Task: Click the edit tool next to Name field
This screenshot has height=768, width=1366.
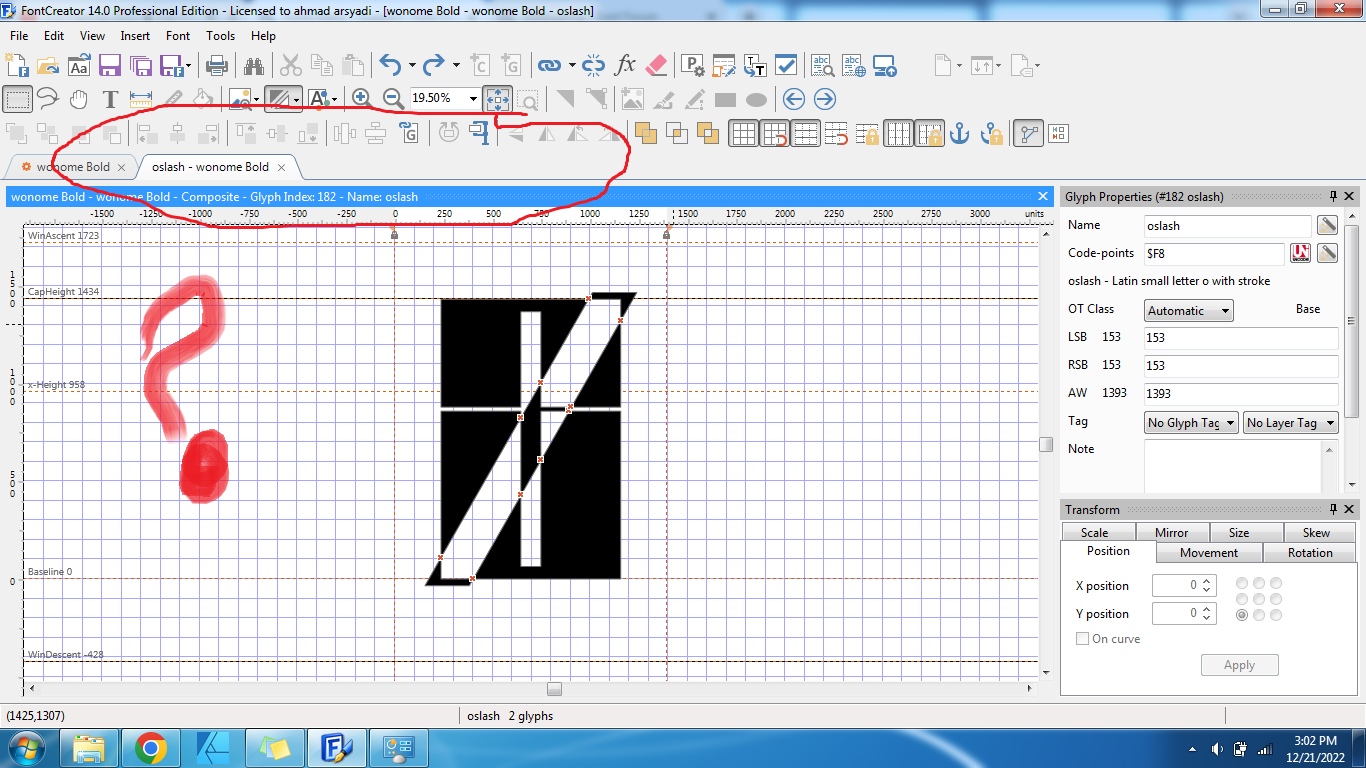Action: (1327, 225)
